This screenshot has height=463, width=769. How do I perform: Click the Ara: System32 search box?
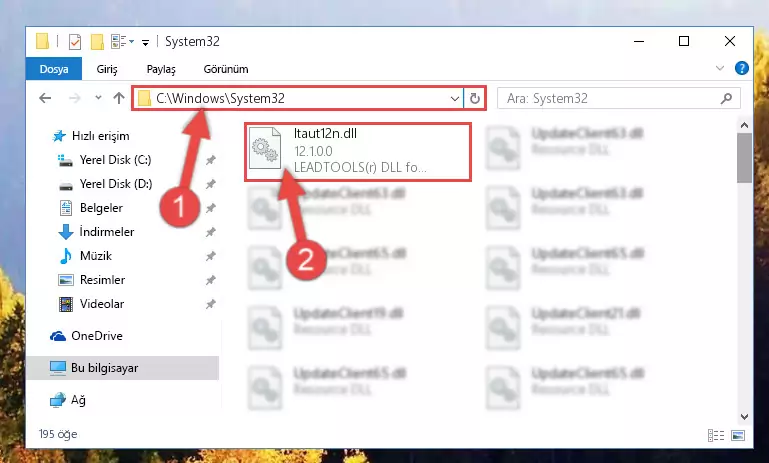click(x=618, y=99)
